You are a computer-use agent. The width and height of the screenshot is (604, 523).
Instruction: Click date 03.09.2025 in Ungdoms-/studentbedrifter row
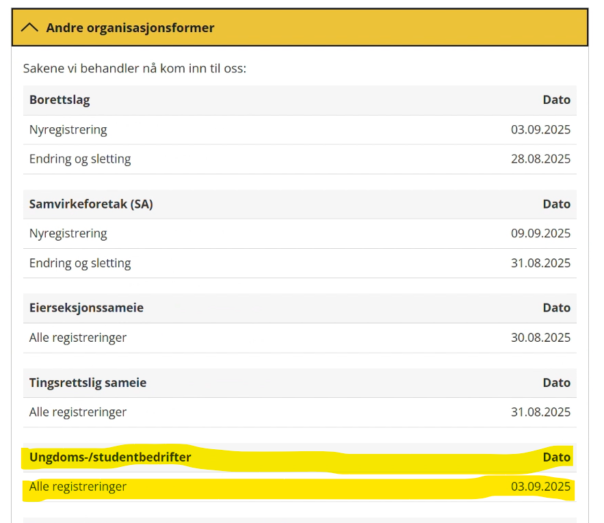click(x=540, y=487)
